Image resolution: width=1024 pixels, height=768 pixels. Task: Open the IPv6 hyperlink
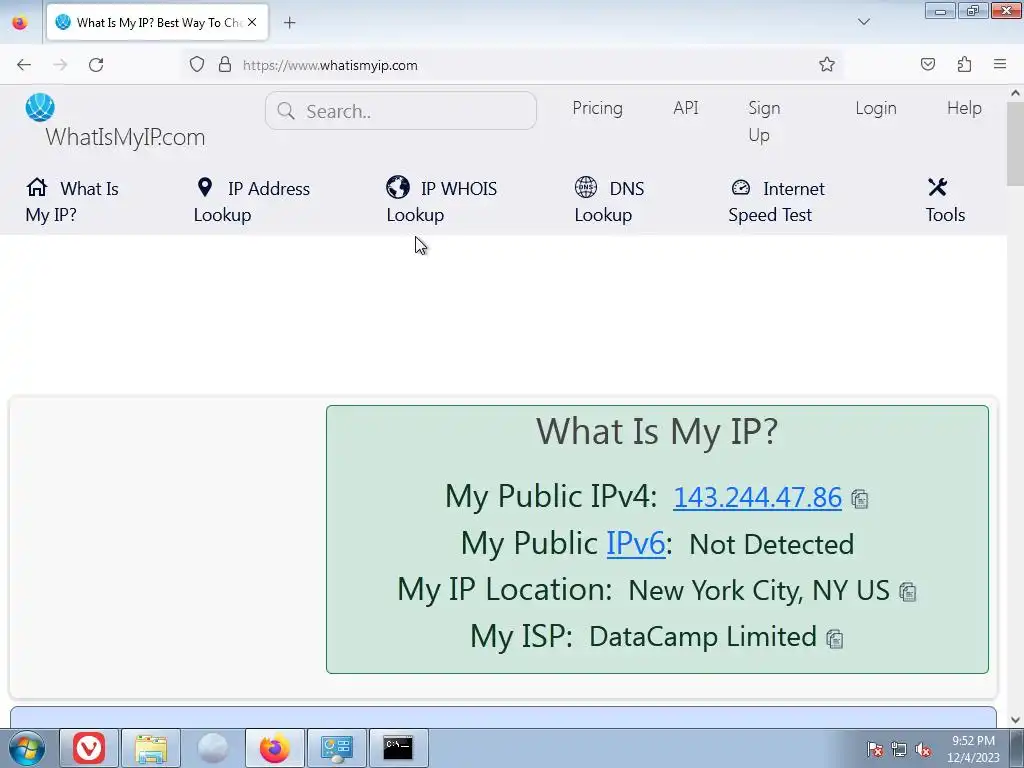(635, 543)
